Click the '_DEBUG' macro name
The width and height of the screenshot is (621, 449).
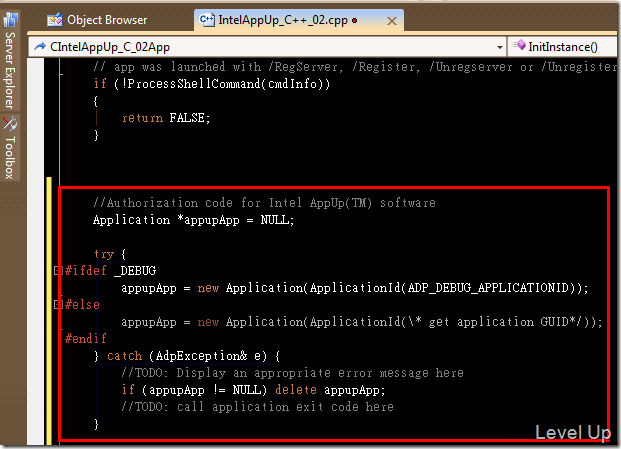[135, 271]
